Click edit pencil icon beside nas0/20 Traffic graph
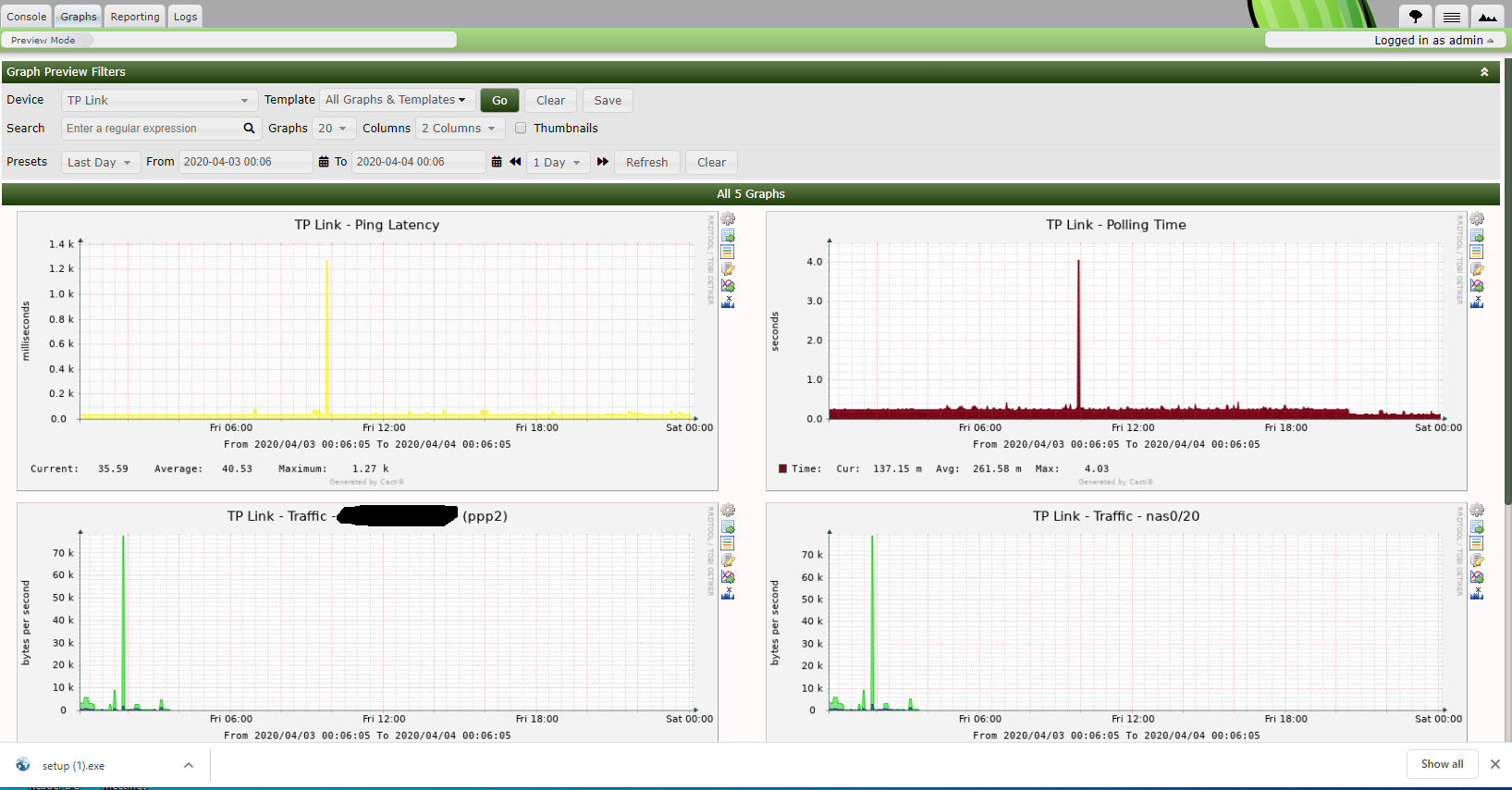The image size is (1512, 790). (1477, 561)
